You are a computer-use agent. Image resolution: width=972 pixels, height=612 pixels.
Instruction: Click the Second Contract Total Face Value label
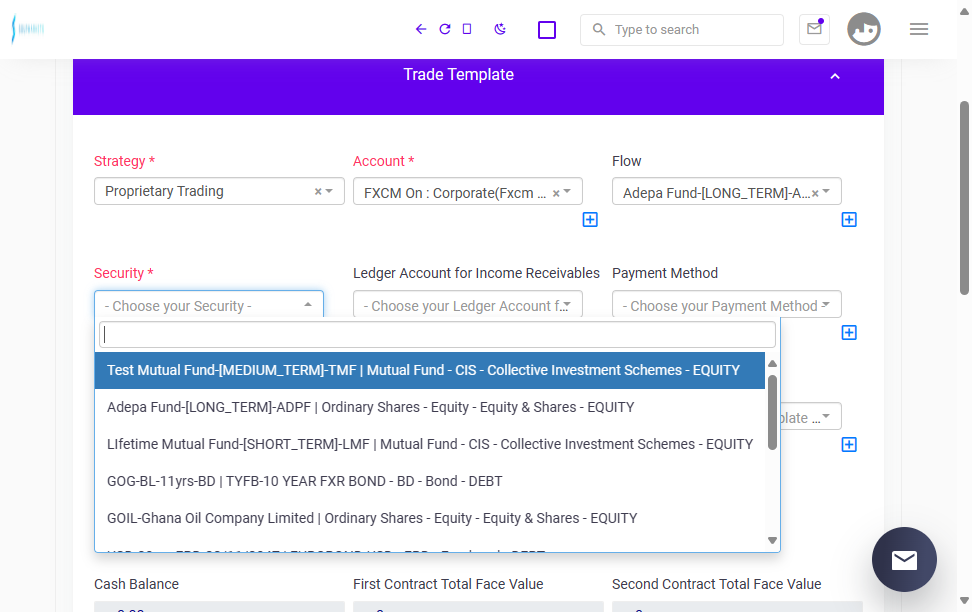point(717,584)
